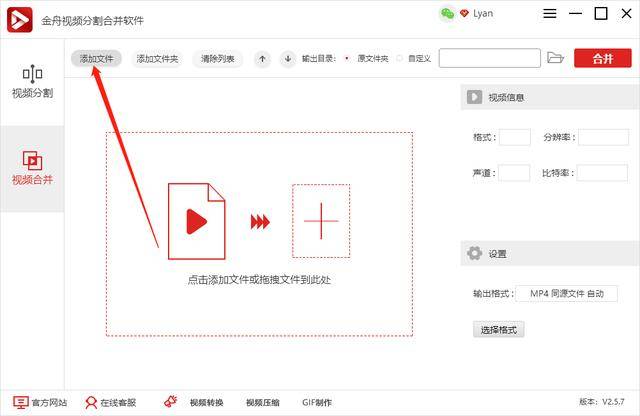Open the 输出格式 MP4 format field
Image resolution: width=640 pixels, height=416 pixels.
tap(567, 294)
